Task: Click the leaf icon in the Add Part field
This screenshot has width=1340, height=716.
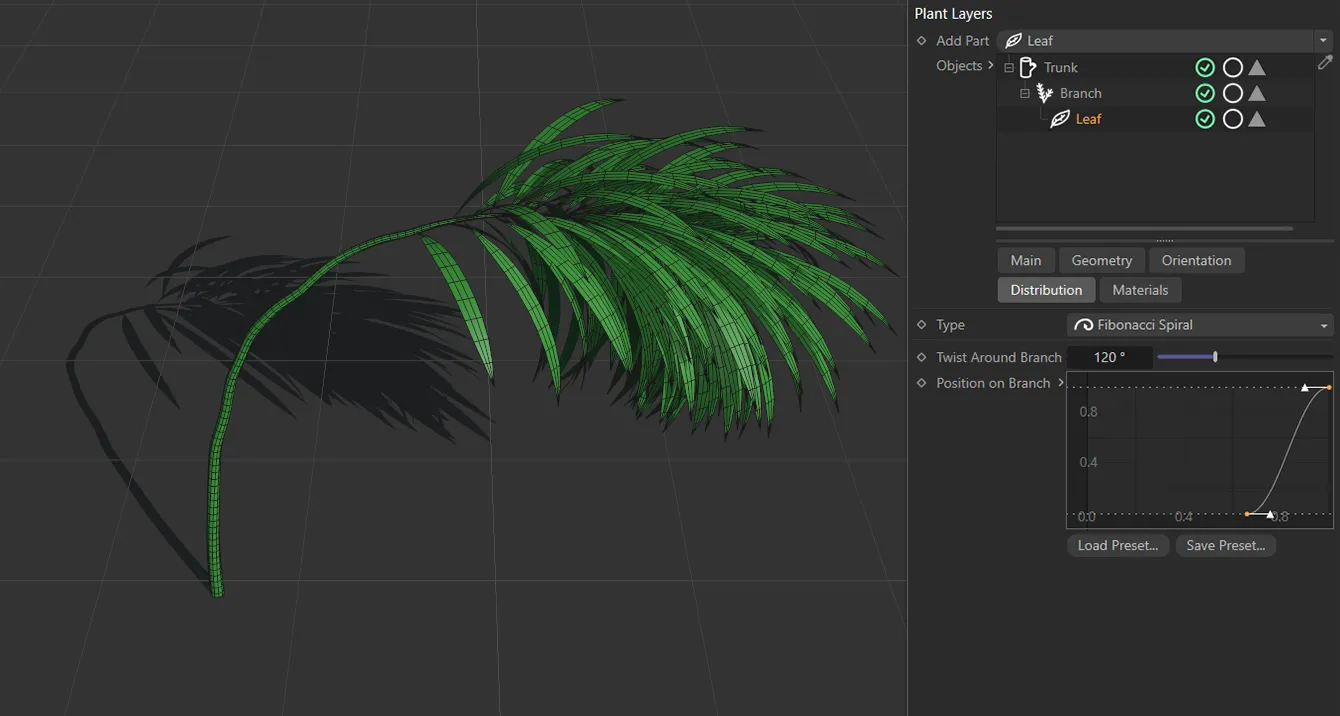Action: tap(1015, 40)
